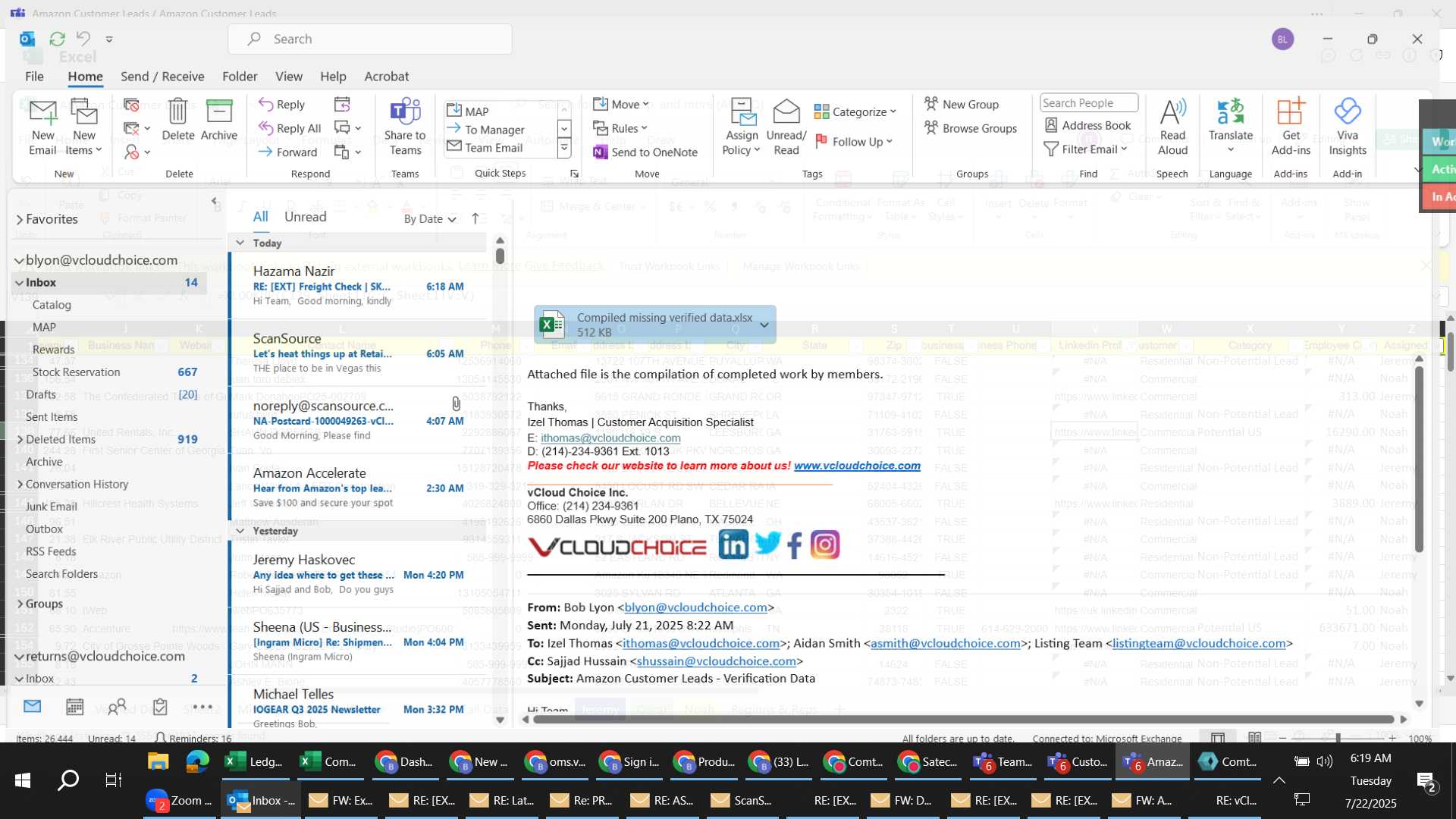
Task: Reply to the selected message
Action: click(281, 105)
